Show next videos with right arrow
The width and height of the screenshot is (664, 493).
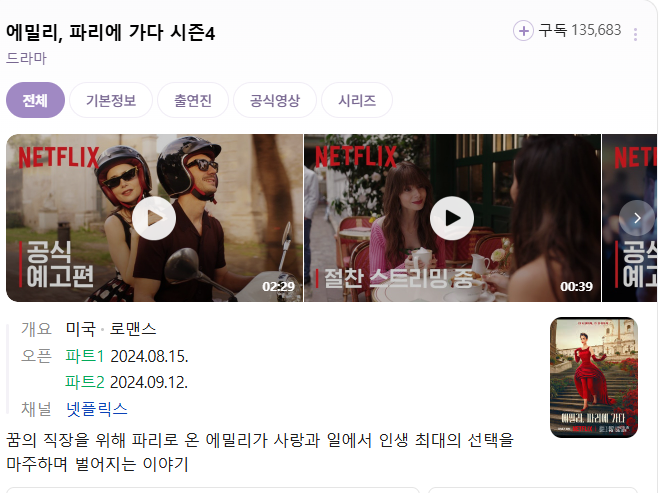tap(636, 218)
